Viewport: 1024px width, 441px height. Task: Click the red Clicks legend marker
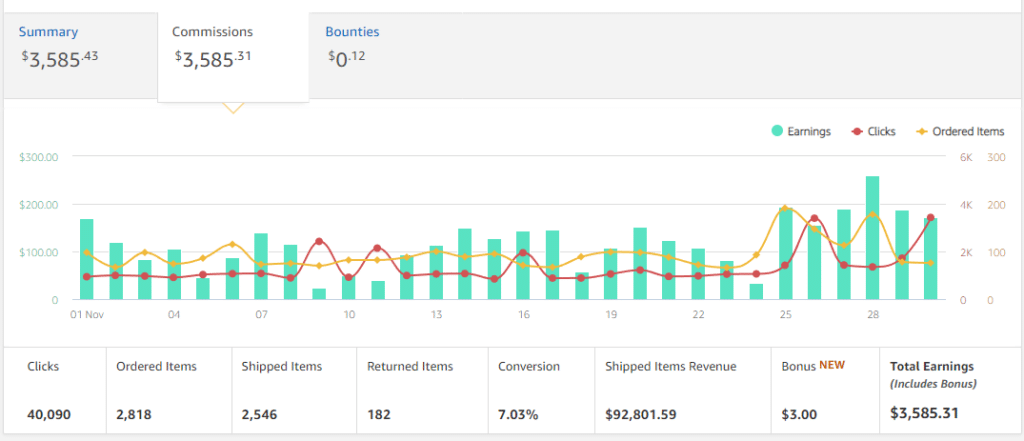point(857,131)
